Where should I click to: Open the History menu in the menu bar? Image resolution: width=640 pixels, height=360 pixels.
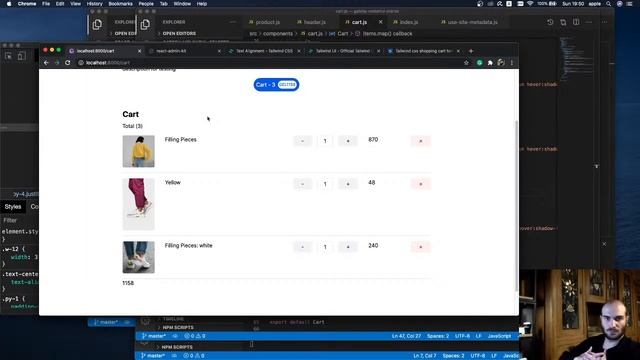[94, 4]
